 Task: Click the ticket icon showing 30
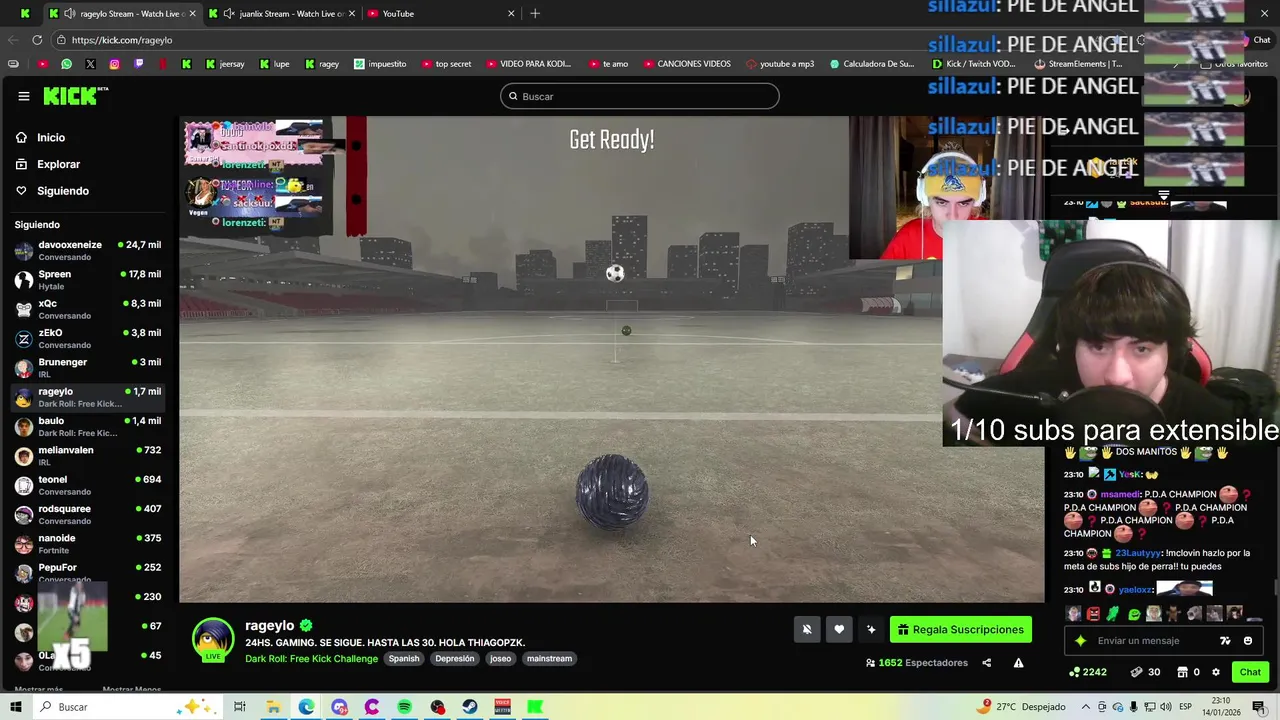(x=1145, y=672)
